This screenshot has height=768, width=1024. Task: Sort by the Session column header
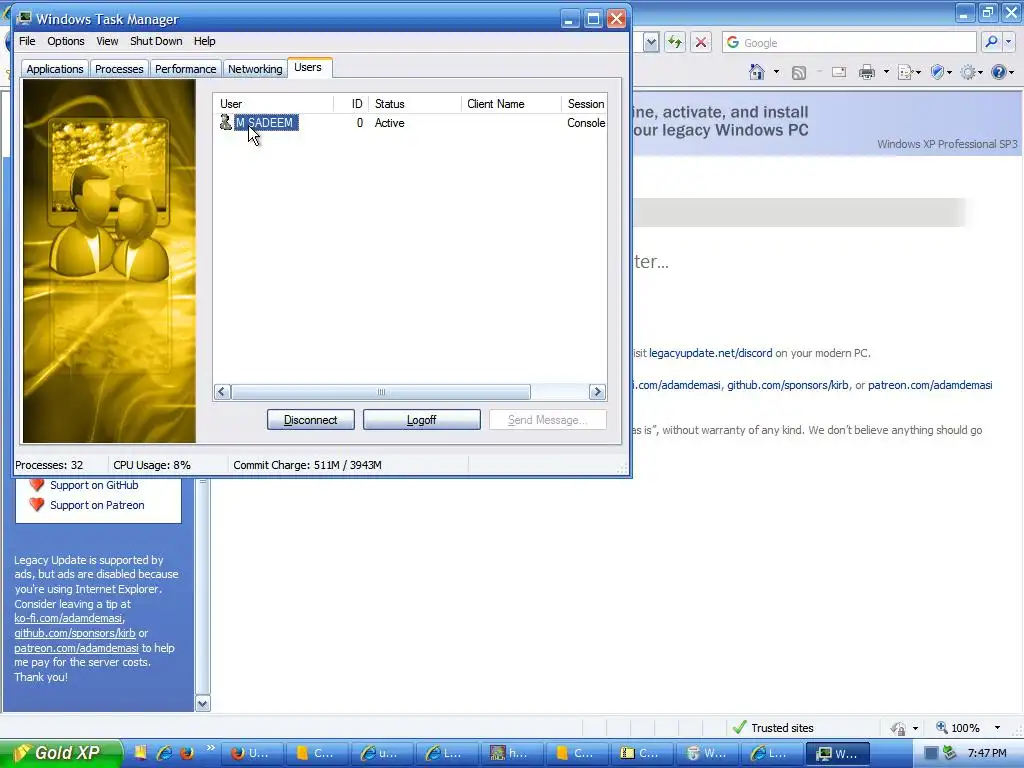(585, 104)
